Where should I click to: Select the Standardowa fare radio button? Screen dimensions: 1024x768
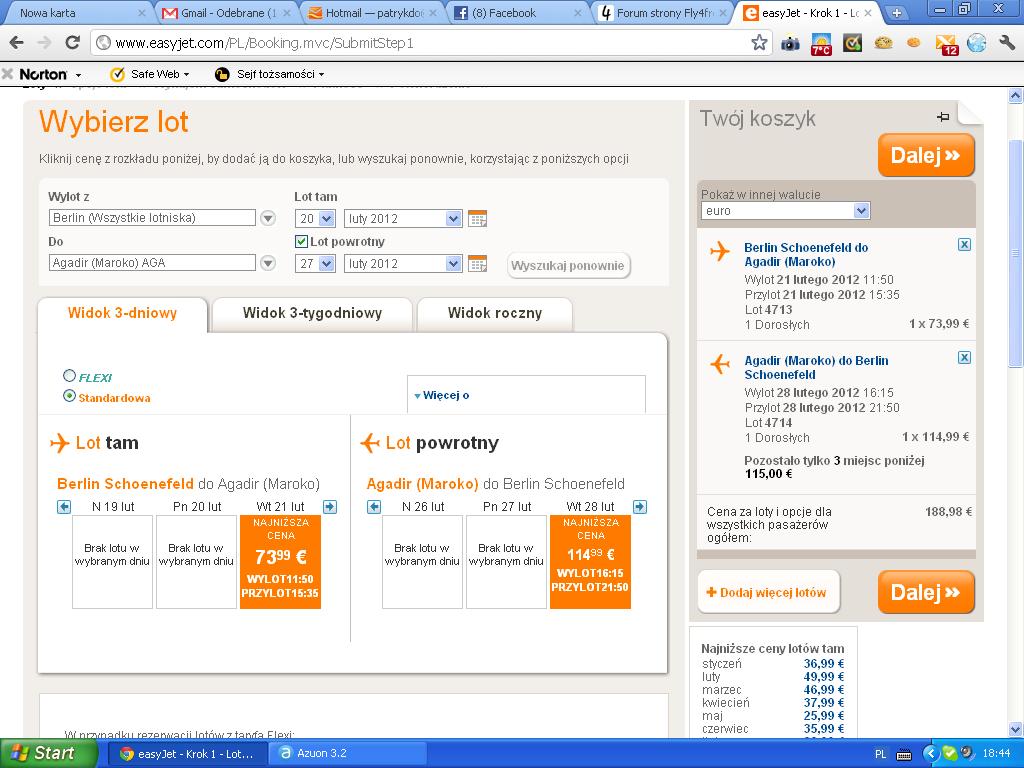[69, 396]
